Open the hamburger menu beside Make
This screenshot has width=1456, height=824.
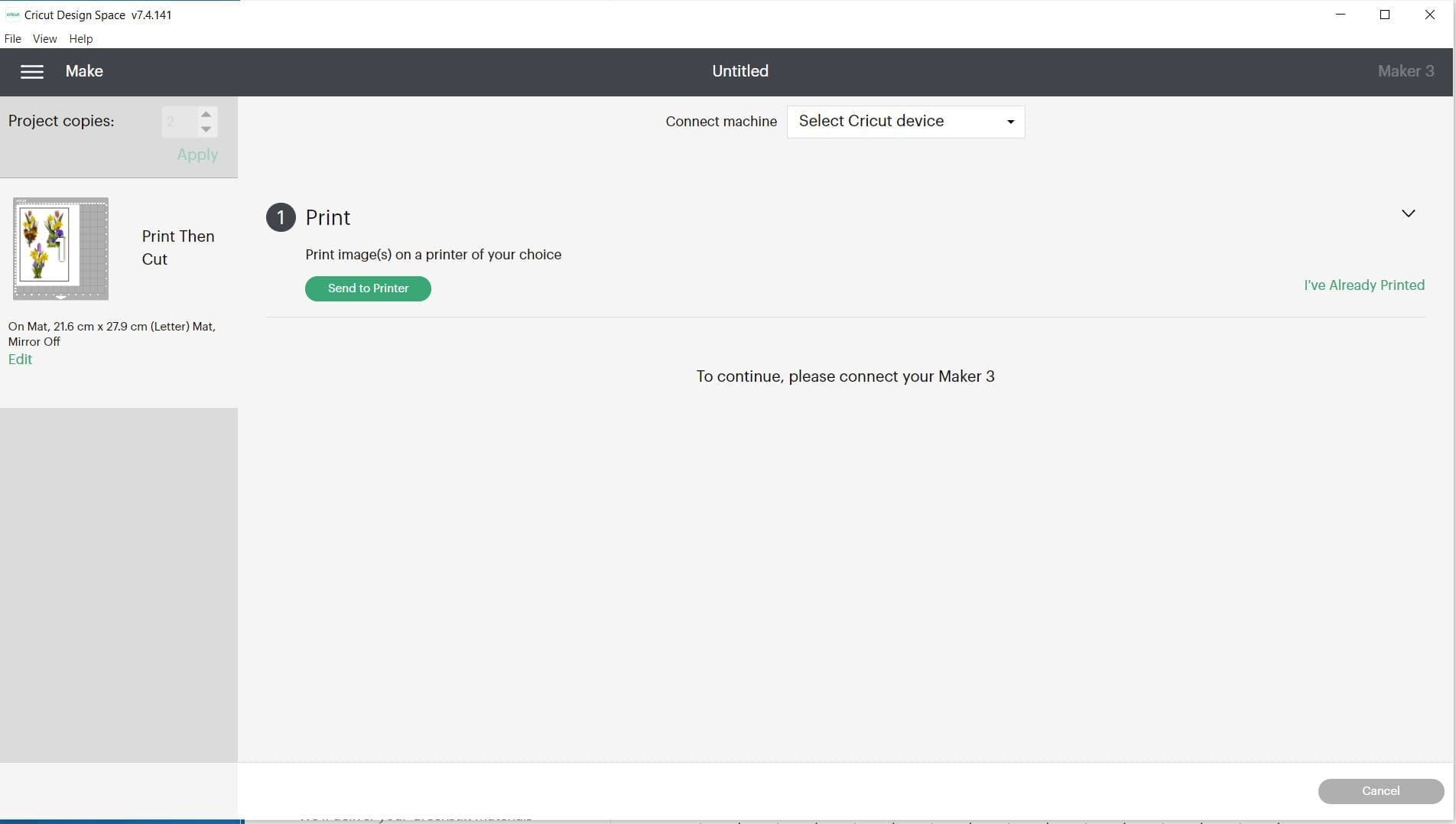pos(31,71)
